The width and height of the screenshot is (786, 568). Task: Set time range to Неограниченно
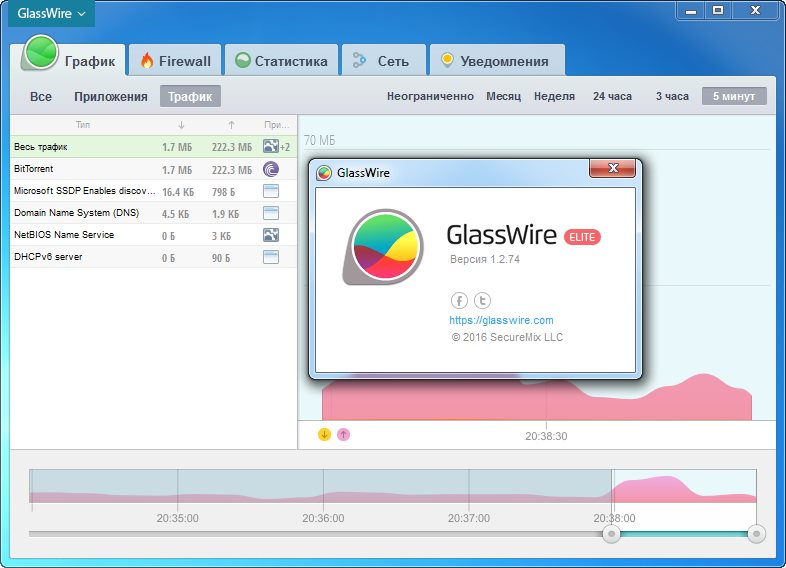[x=430, y=96]
